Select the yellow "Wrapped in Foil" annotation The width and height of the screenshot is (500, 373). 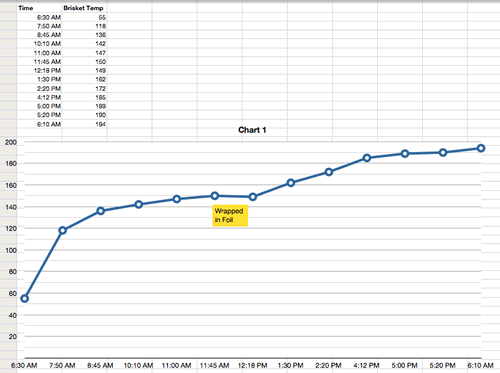(230, 215)
